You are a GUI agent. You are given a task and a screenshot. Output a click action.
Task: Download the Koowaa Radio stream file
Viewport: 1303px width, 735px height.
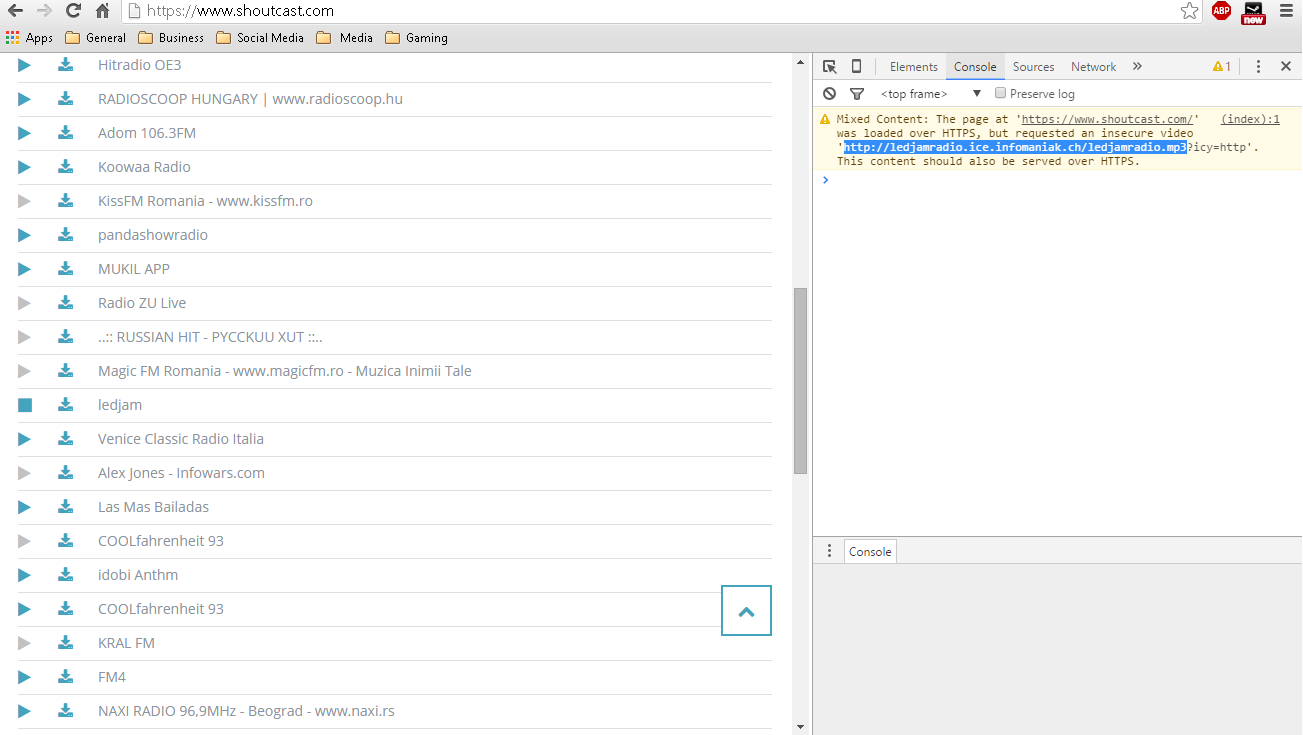click(65, 167)
